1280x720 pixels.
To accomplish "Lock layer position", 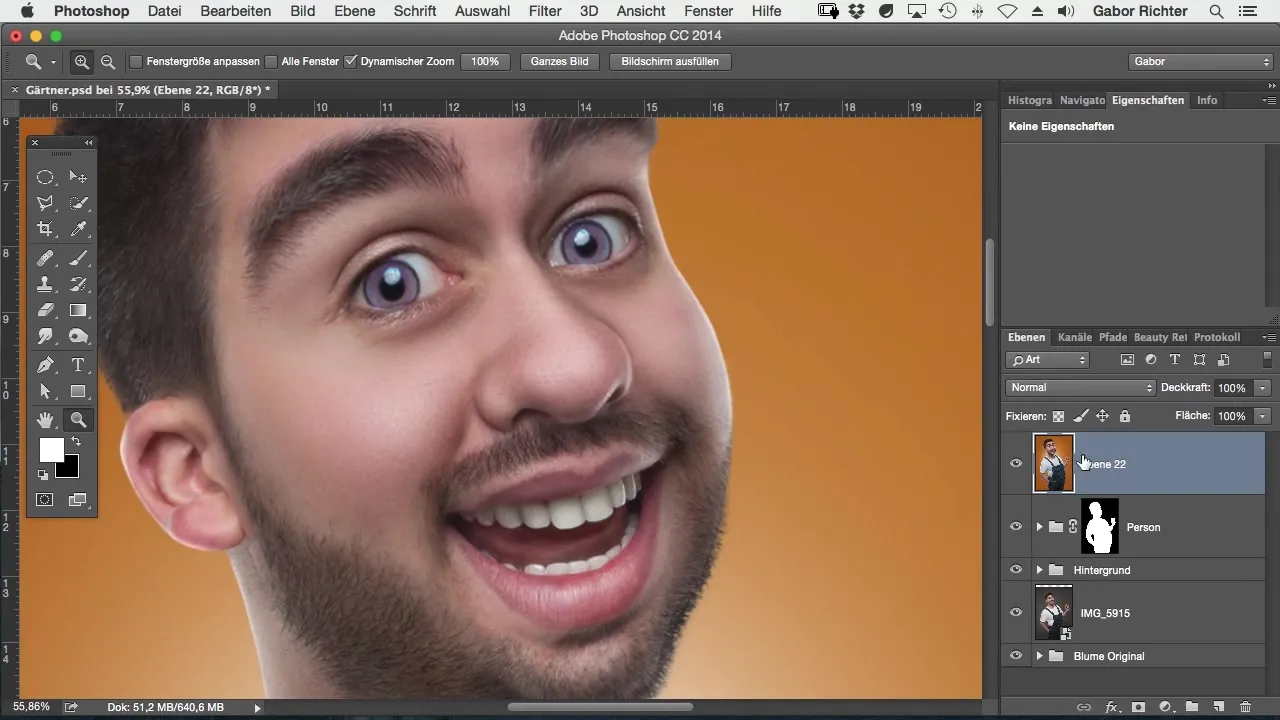I will coord(1102,416).
